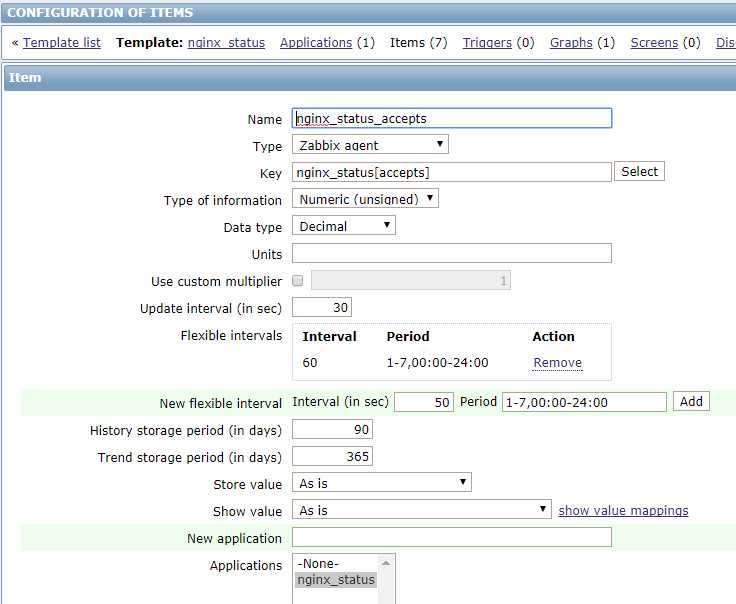Viewport: 736px width, 604px height.
Task: Click the Update interval field
Action: [322, 307]
